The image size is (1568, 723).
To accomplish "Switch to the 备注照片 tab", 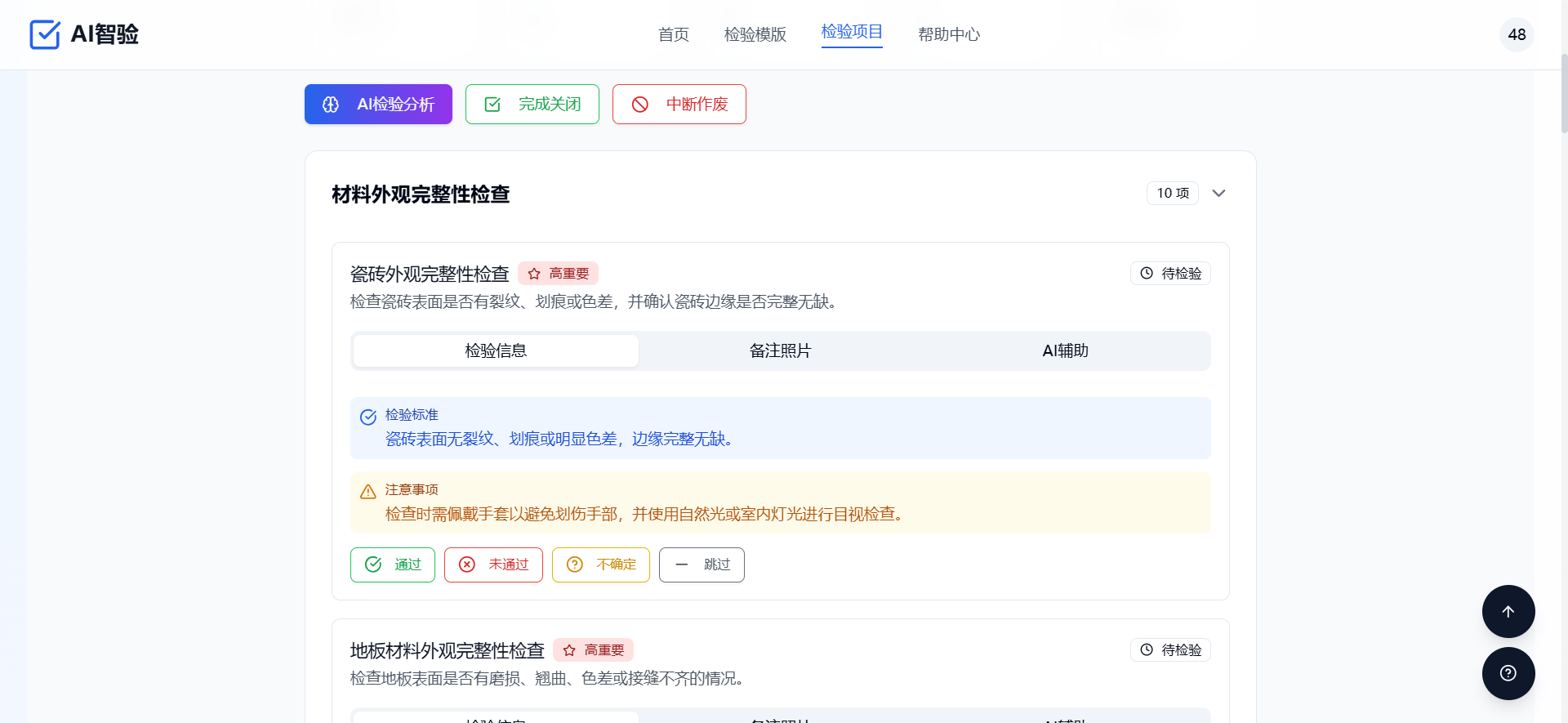I will (780, 350).
